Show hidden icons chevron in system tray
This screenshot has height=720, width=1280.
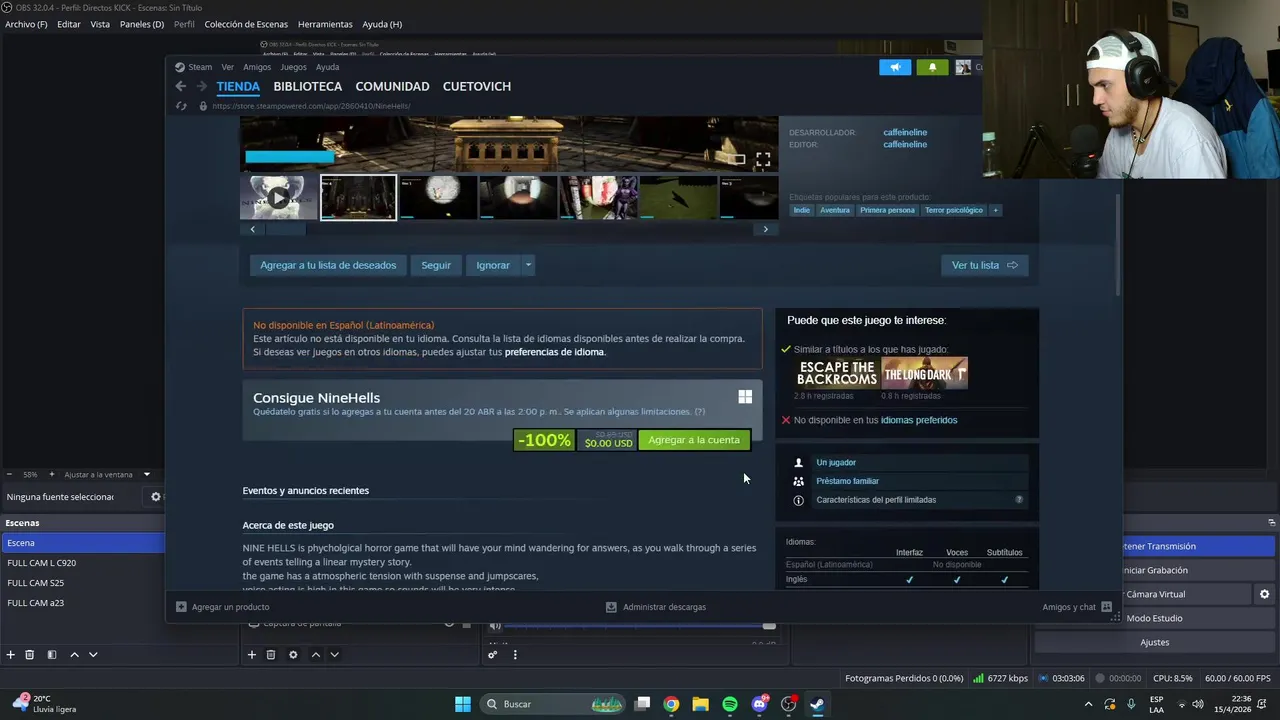pyautogui.click(x=1089, y=704)
